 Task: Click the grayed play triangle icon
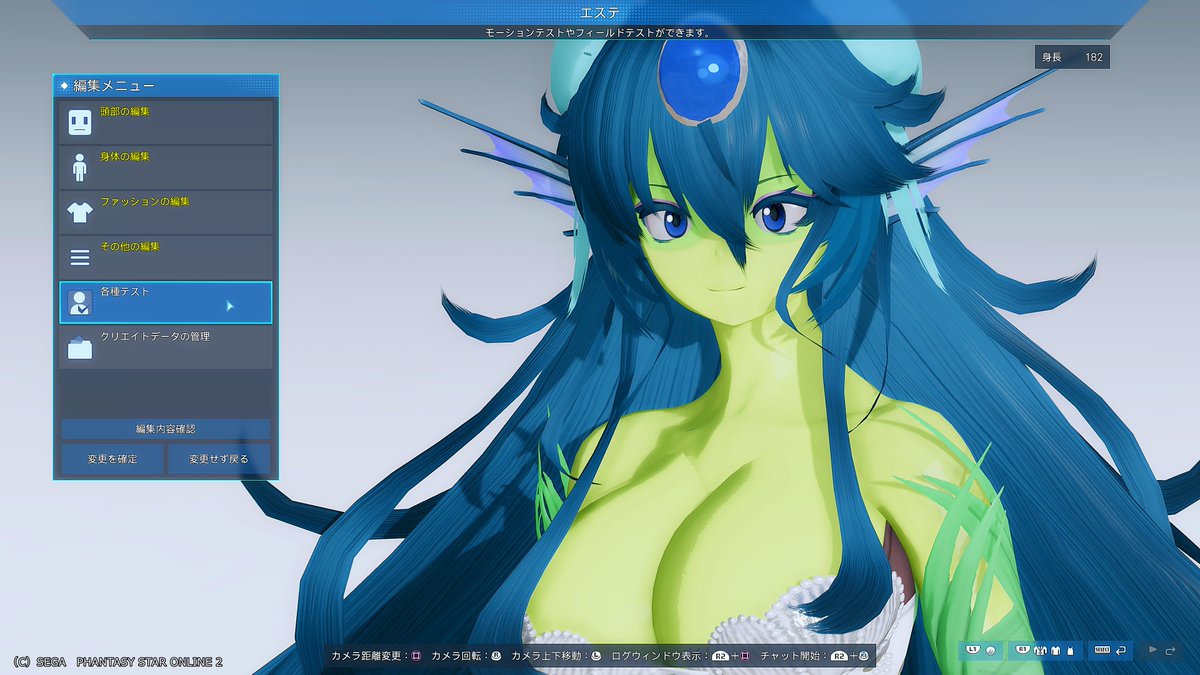(1152, 650)
